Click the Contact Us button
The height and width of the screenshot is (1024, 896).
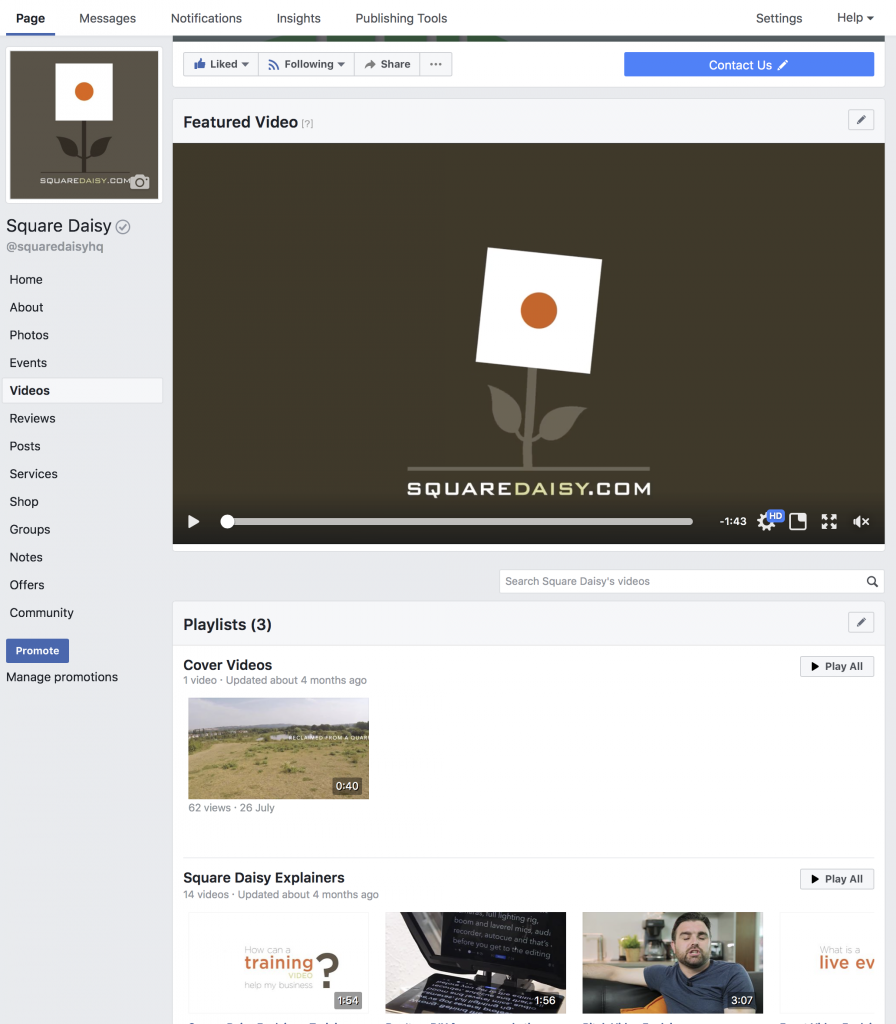click(748, 65)
